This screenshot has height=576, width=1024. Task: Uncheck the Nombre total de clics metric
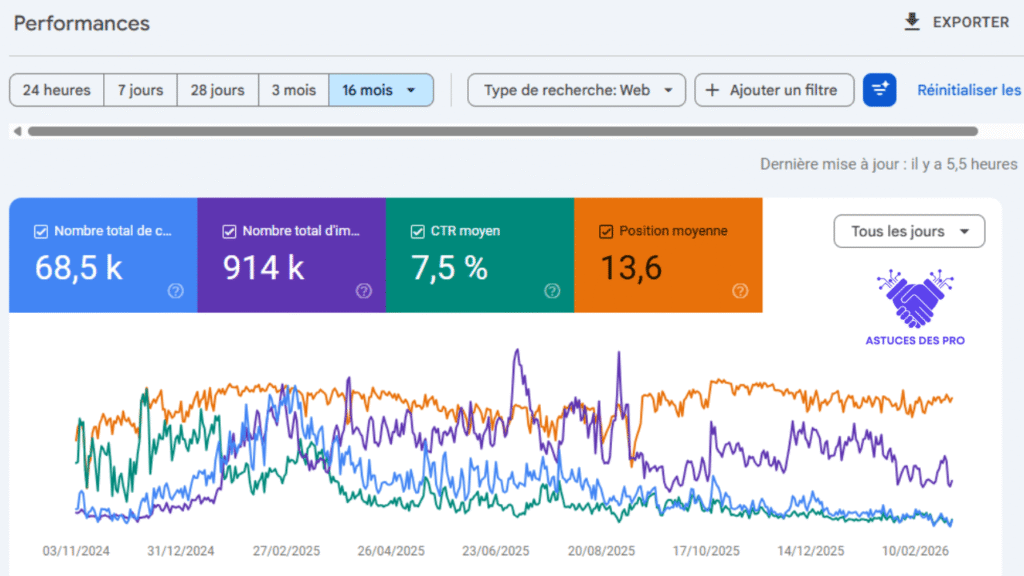tap(40, 231)
